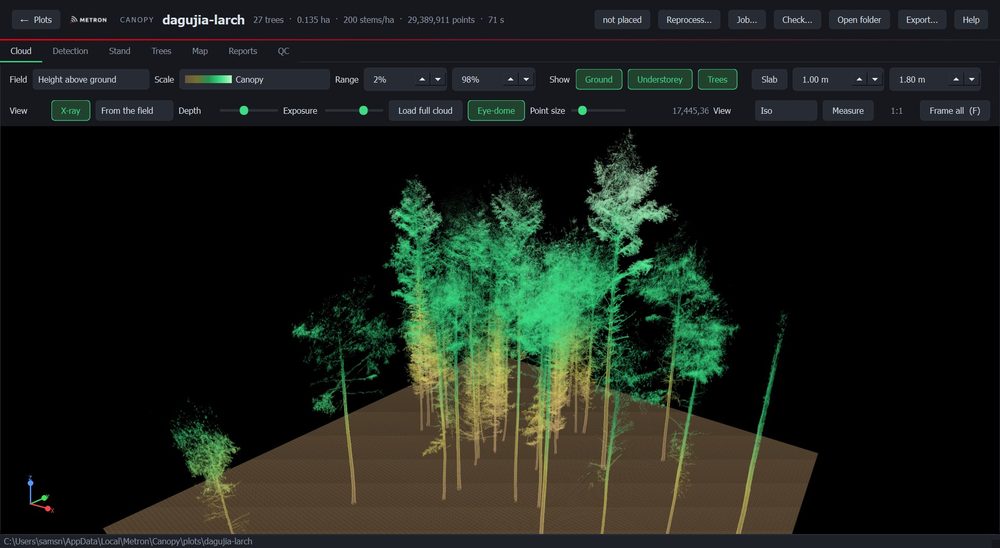The image size is (1000, 548).
Task: Toggle Understorey points visibility
Action: (x=659, y=80)
